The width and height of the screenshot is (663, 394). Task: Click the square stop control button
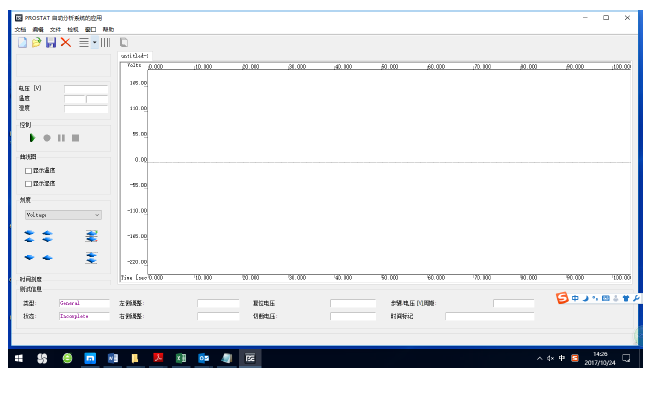pyautogui.click(x=76, y=138)
